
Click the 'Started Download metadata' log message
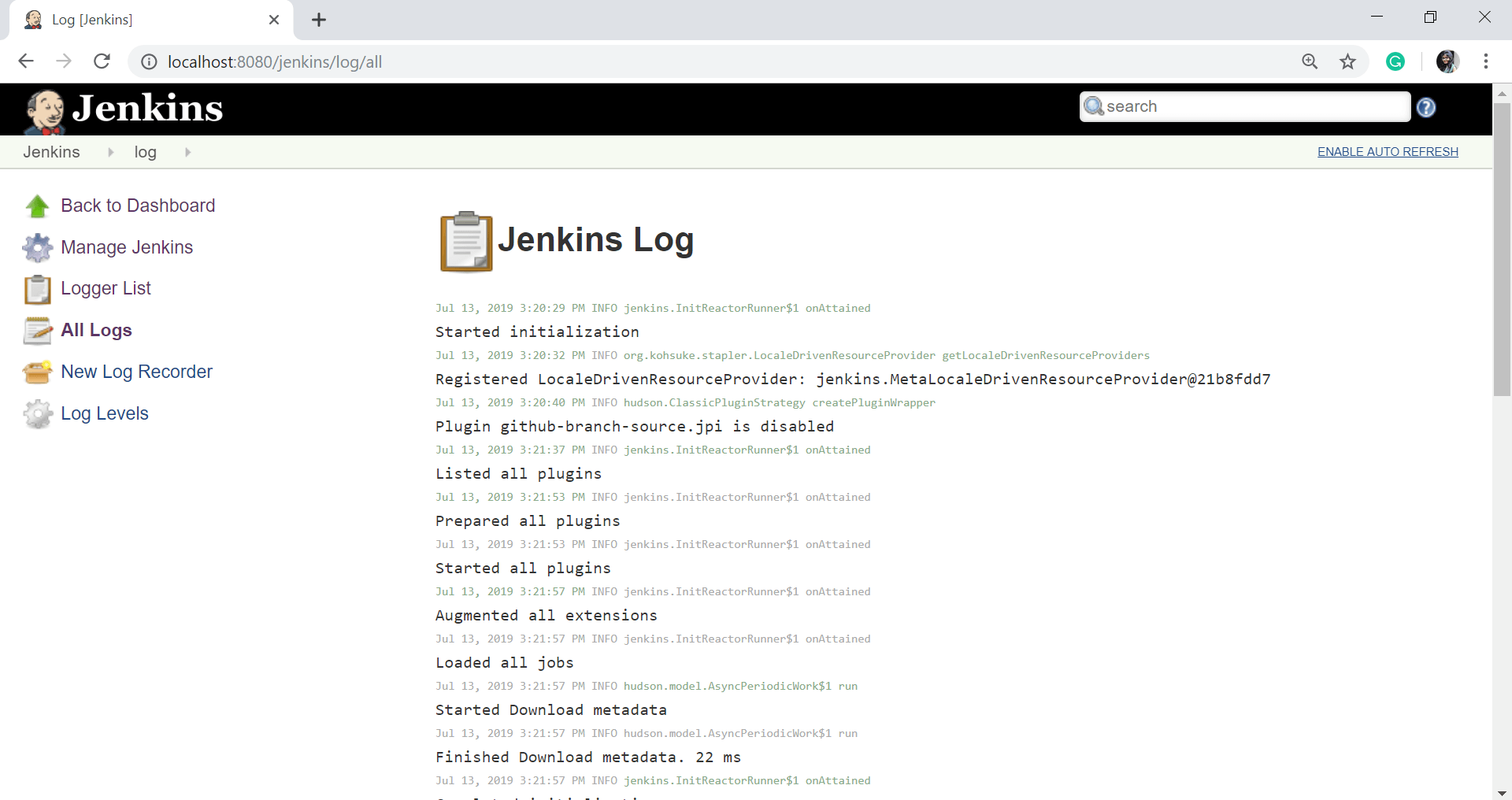(x=551, y=709)
